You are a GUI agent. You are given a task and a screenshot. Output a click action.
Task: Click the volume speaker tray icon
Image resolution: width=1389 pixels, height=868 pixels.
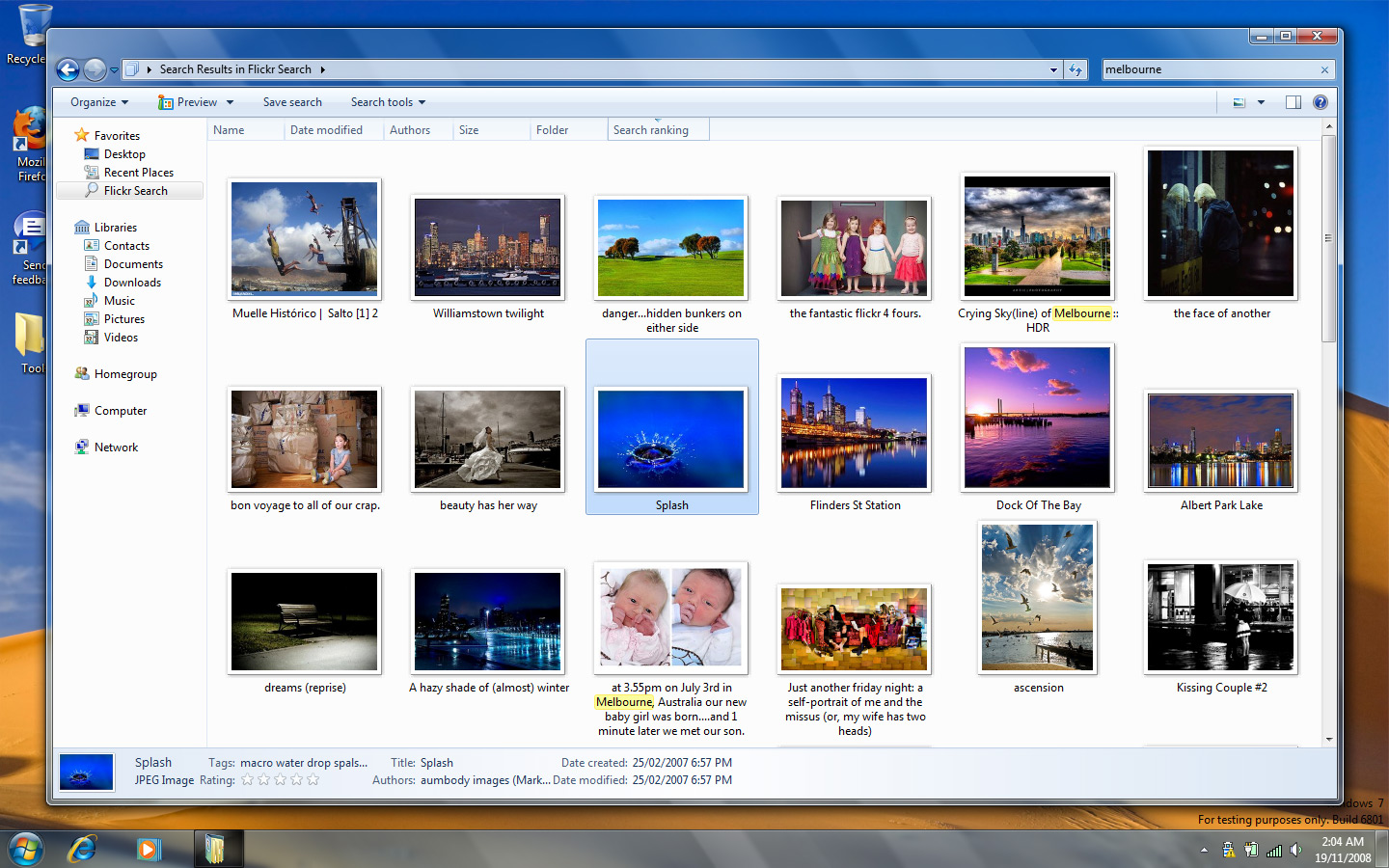pos(1295,850)
